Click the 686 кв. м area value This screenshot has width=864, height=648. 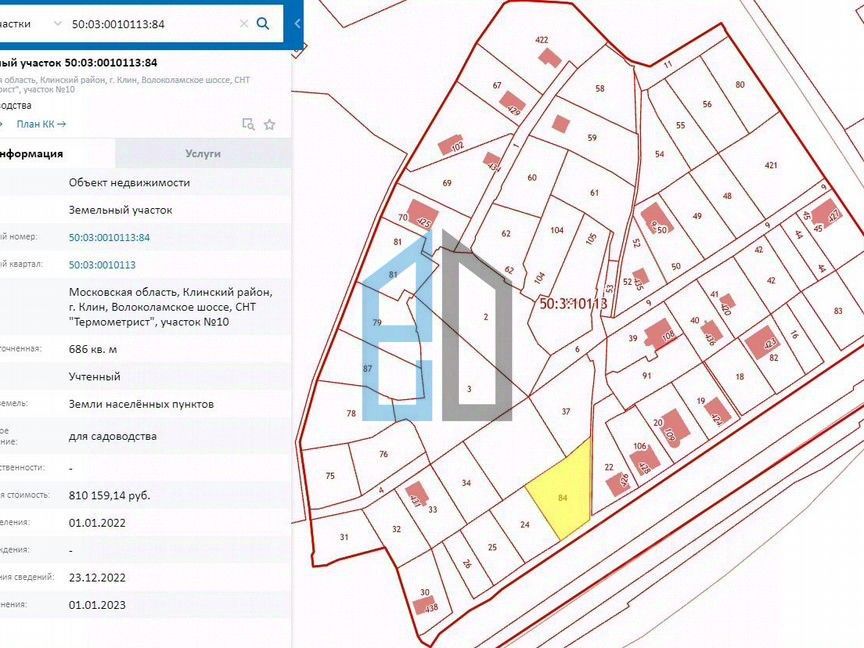click(x=93, y=349)
